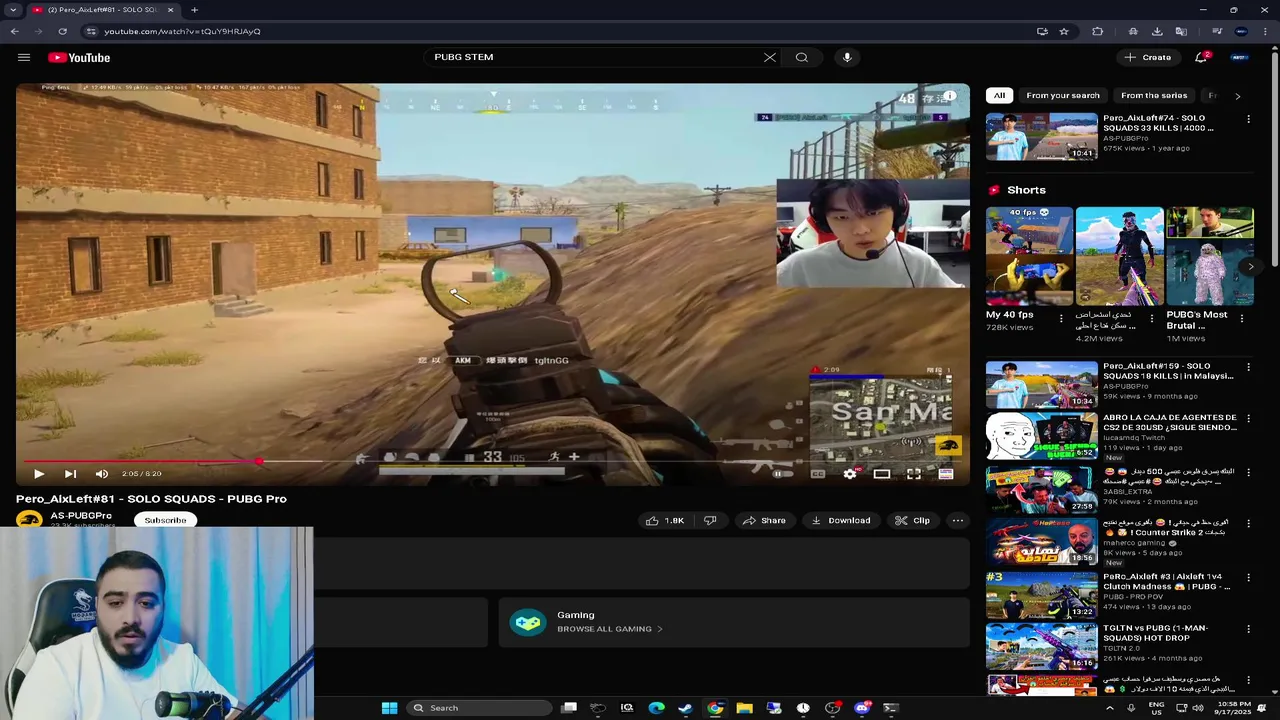Open options for TGLTN vs PUBG video

coord(1248,629)
